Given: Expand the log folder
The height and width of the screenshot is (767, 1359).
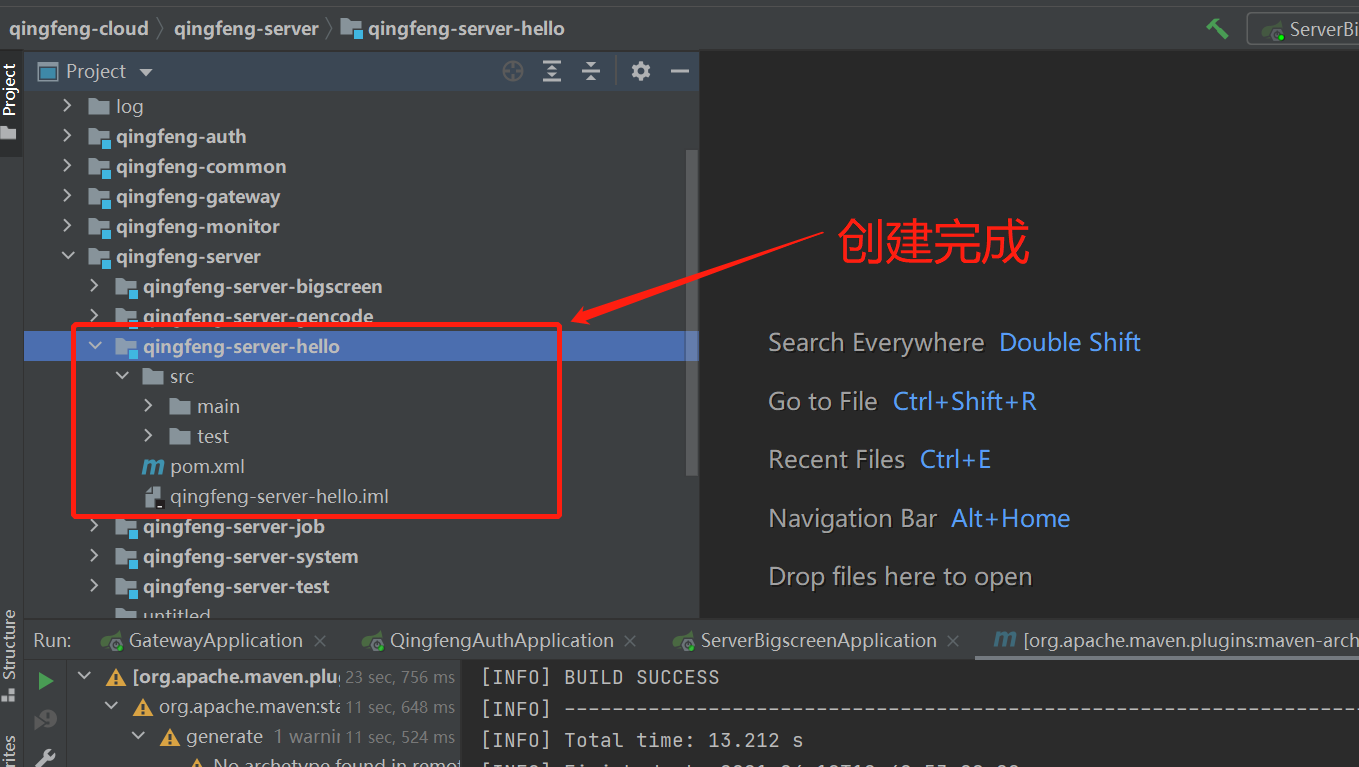Looking at the screenshot, I should [x=67, y=106].
